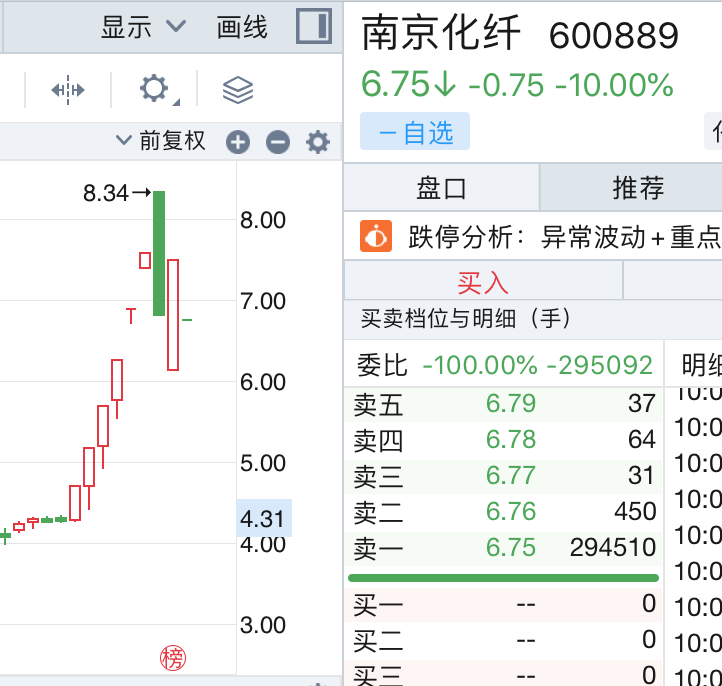Open the small gear beside zoom buttons
The image size is (722, 686).
tap(318, 142)
